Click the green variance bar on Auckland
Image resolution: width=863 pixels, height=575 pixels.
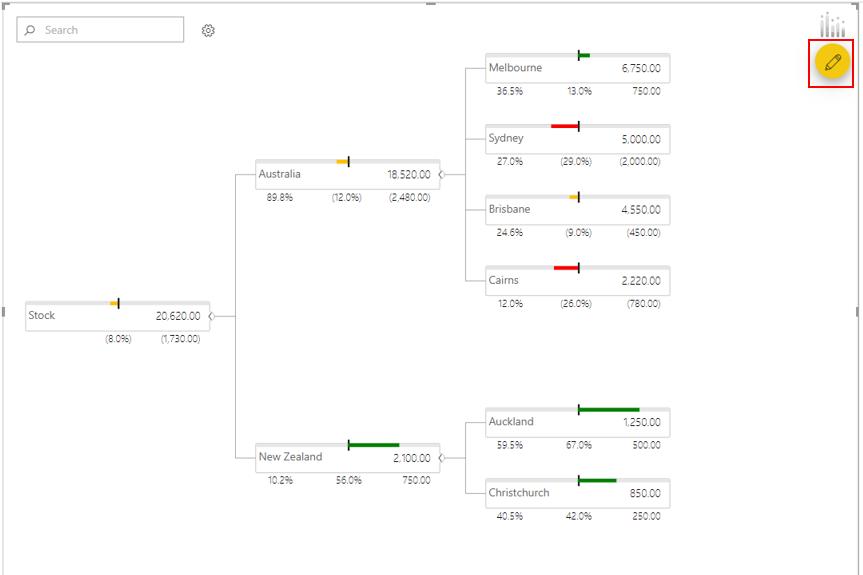pyautogui.click(x=609, y=409)
